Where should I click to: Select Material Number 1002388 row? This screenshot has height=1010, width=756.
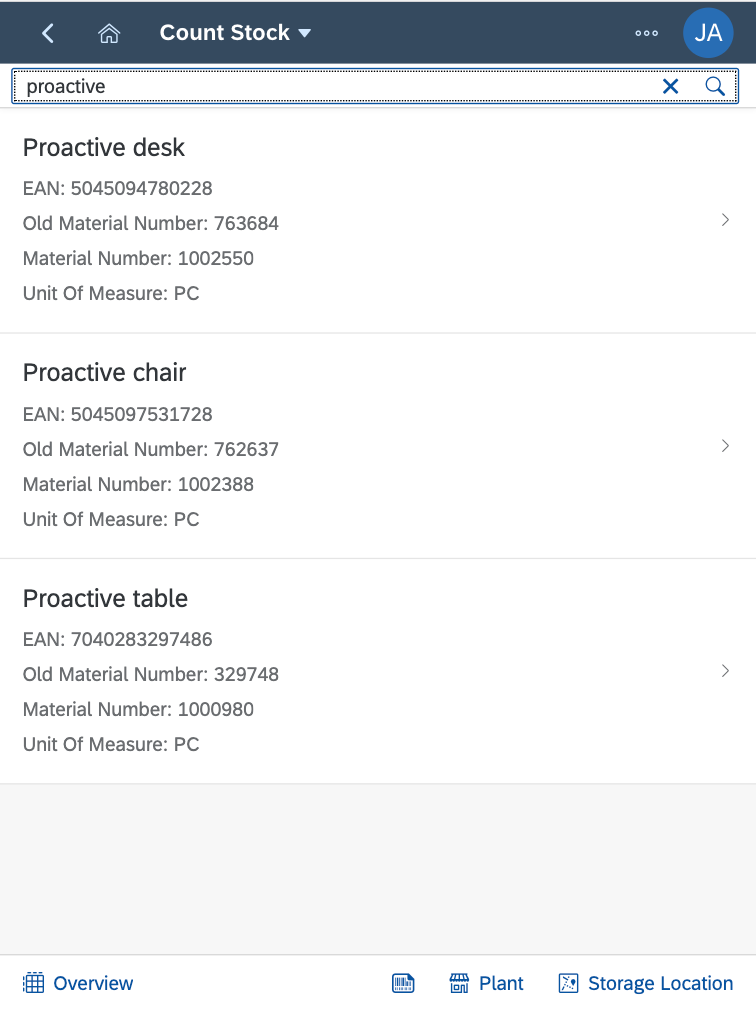click(x=138, y=484)
